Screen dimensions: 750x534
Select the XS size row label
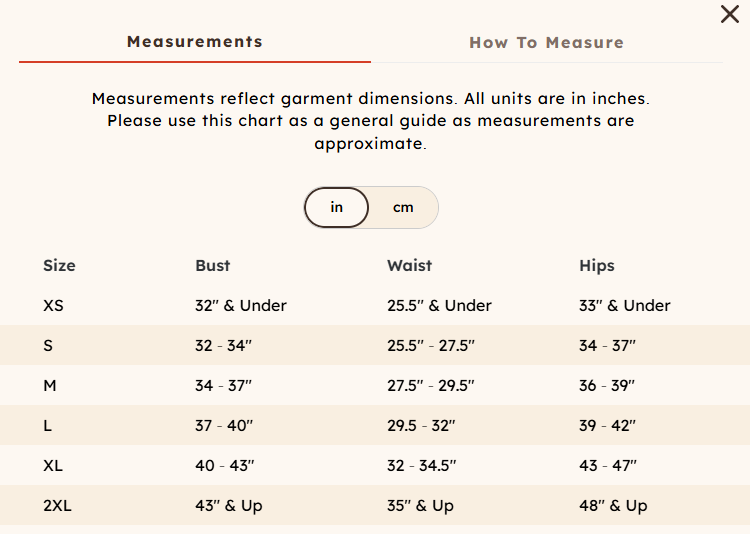(x=53, y=305)
